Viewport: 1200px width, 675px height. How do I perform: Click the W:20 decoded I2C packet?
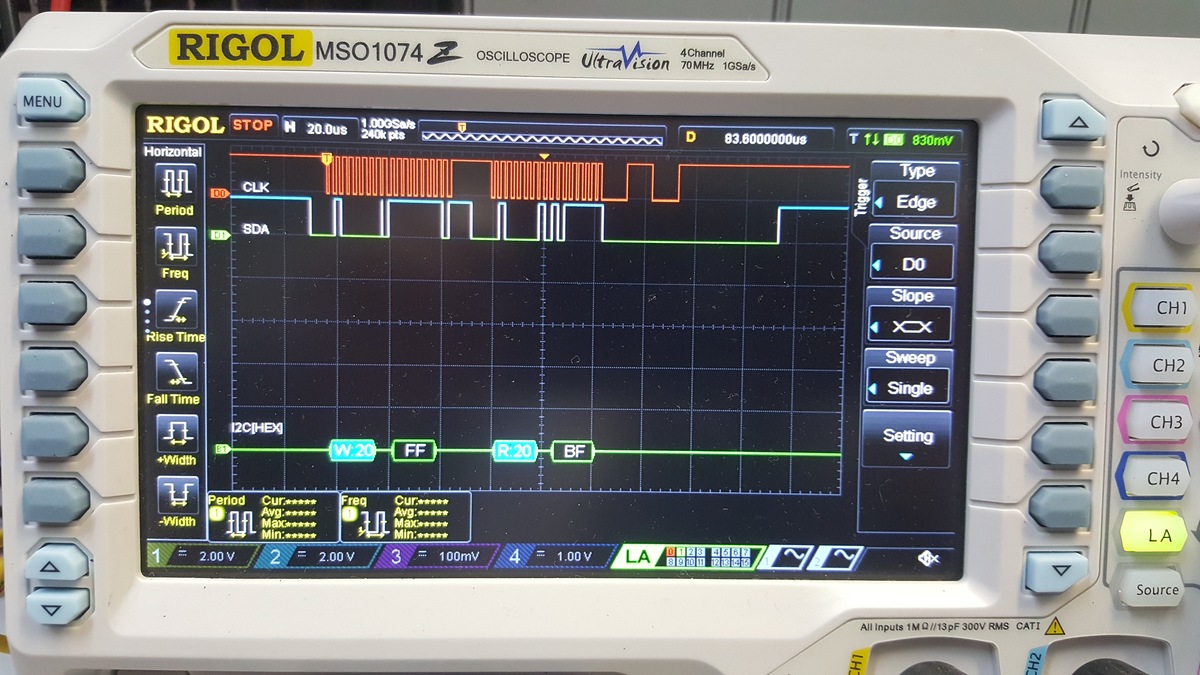(353, 450)
